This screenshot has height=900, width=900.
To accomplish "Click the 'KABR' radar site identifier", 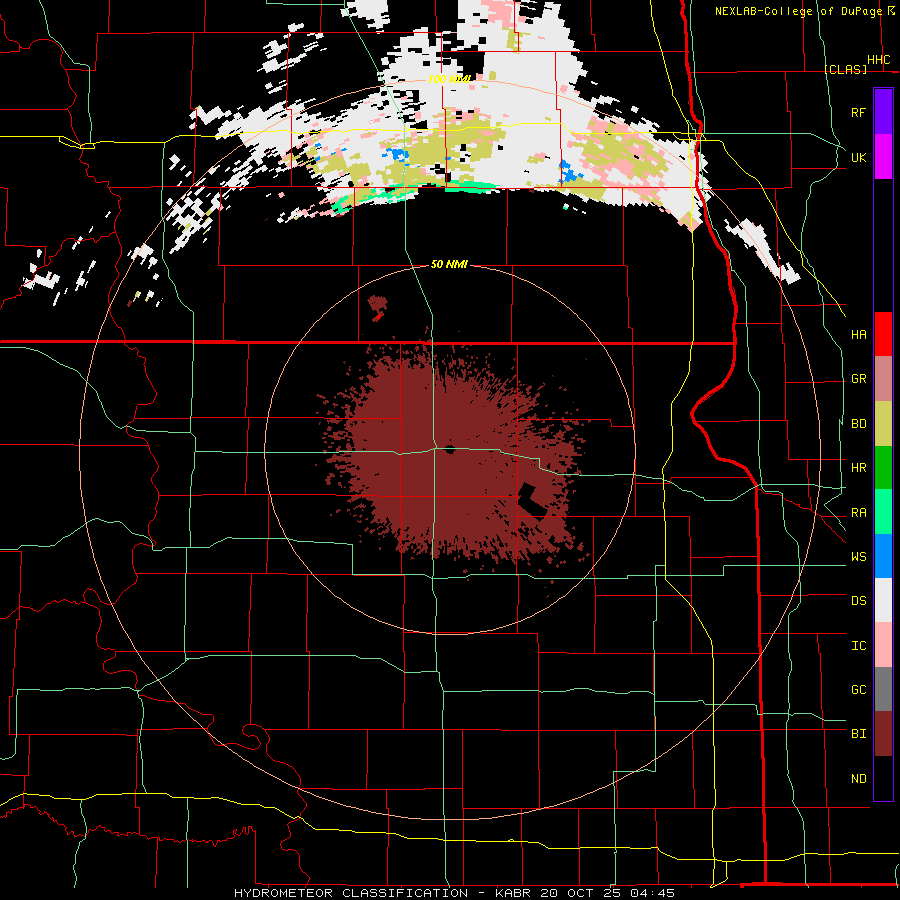I will [514, 893].
